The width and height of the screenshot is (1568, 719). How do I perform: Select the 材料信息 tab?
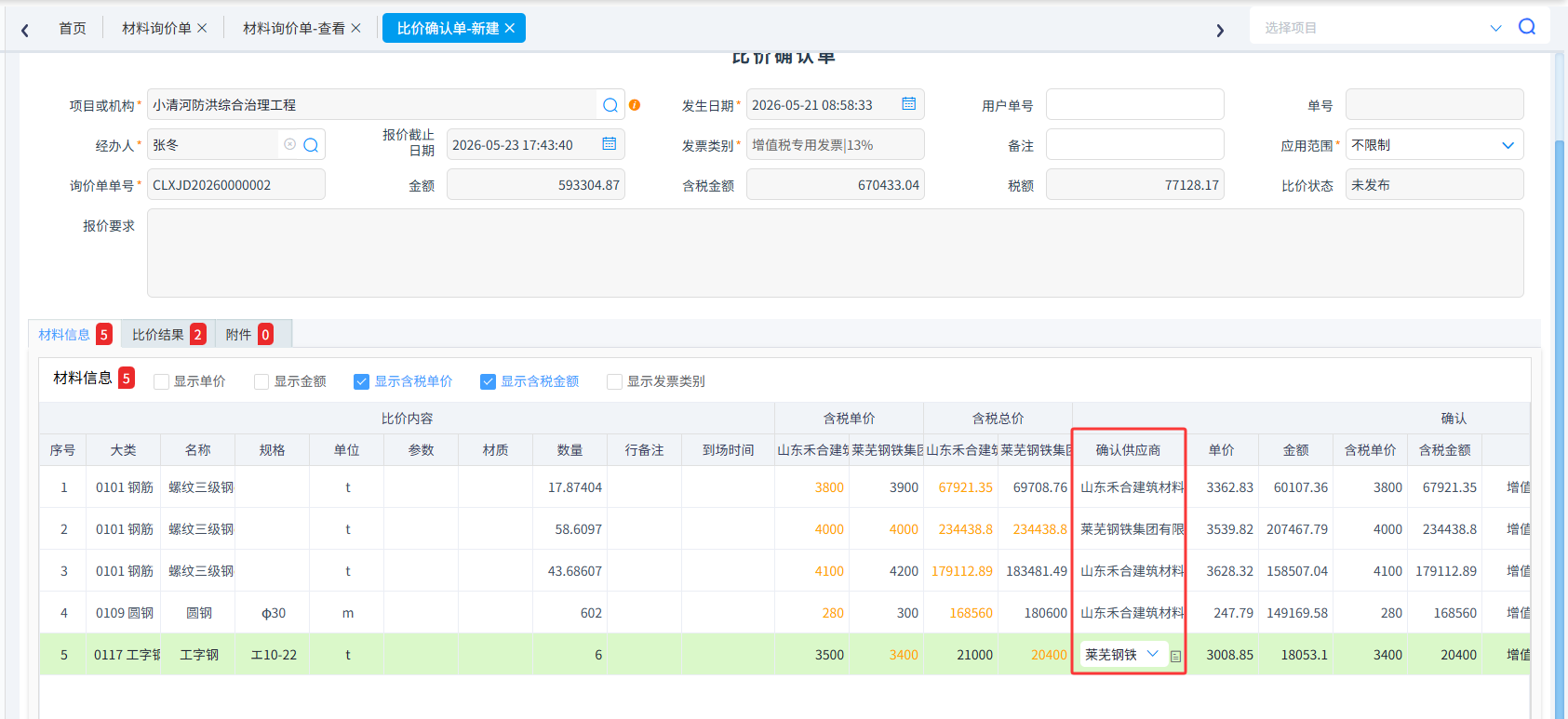(x=74, y=334)
